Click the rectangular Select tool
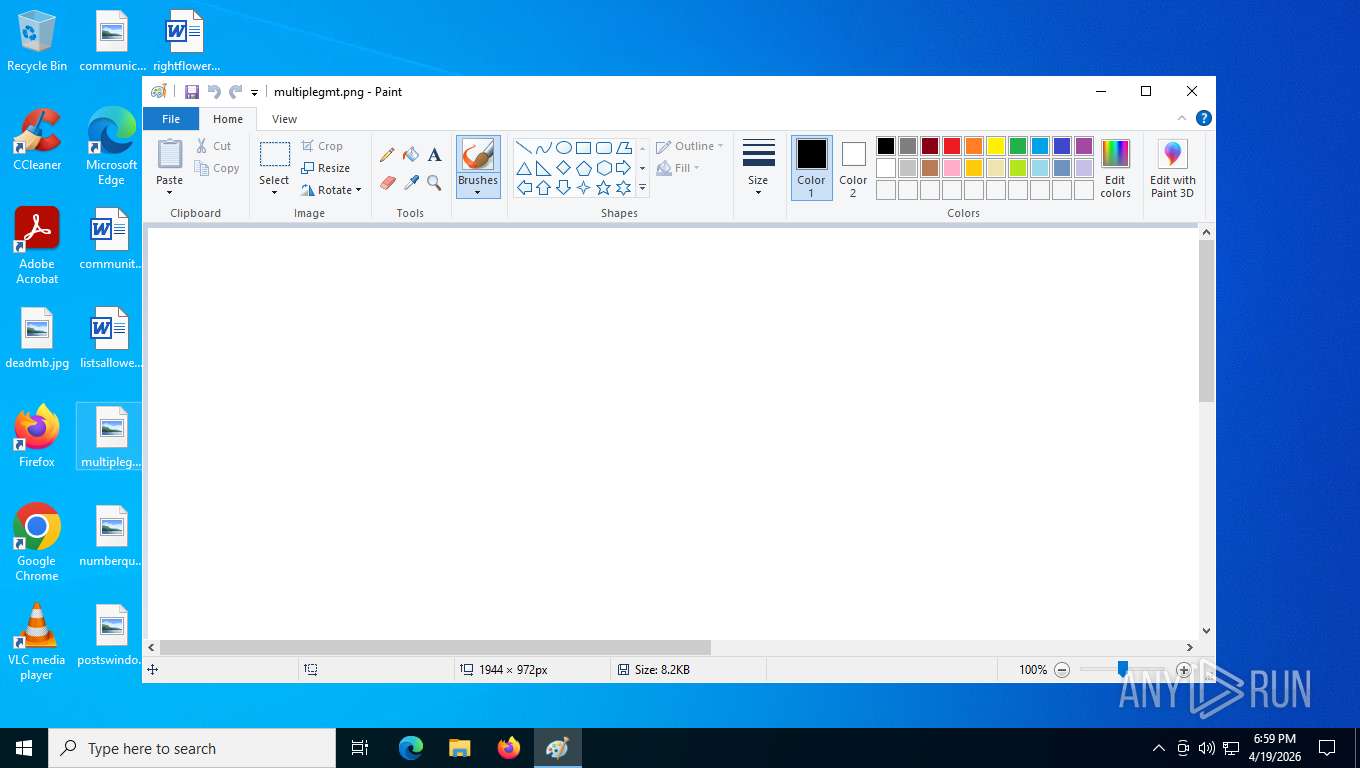This screenshot has width=1360, height=768. coord(274,154)
